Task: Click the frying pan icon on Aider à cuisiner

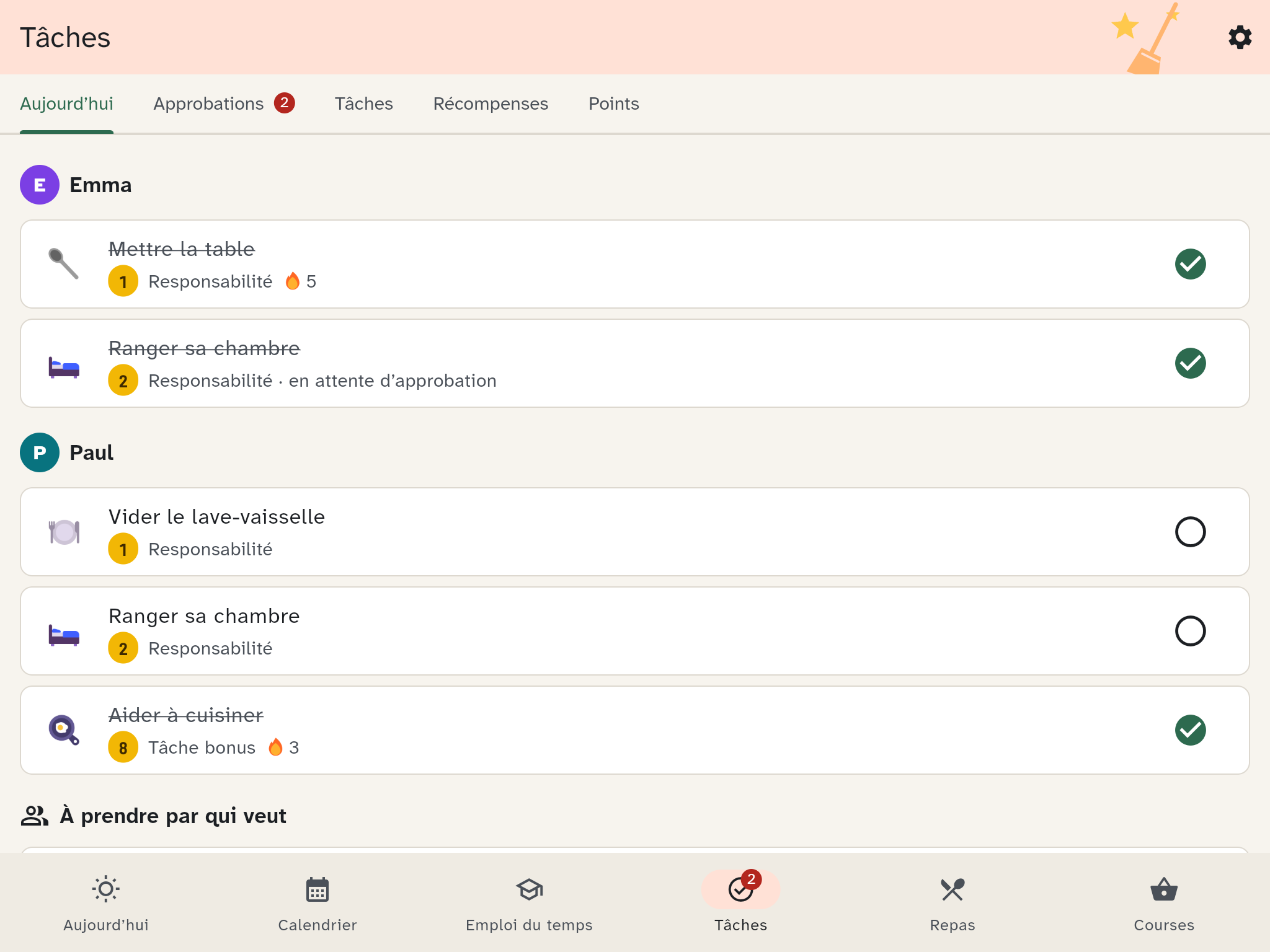Action: (x=64, y=730)
